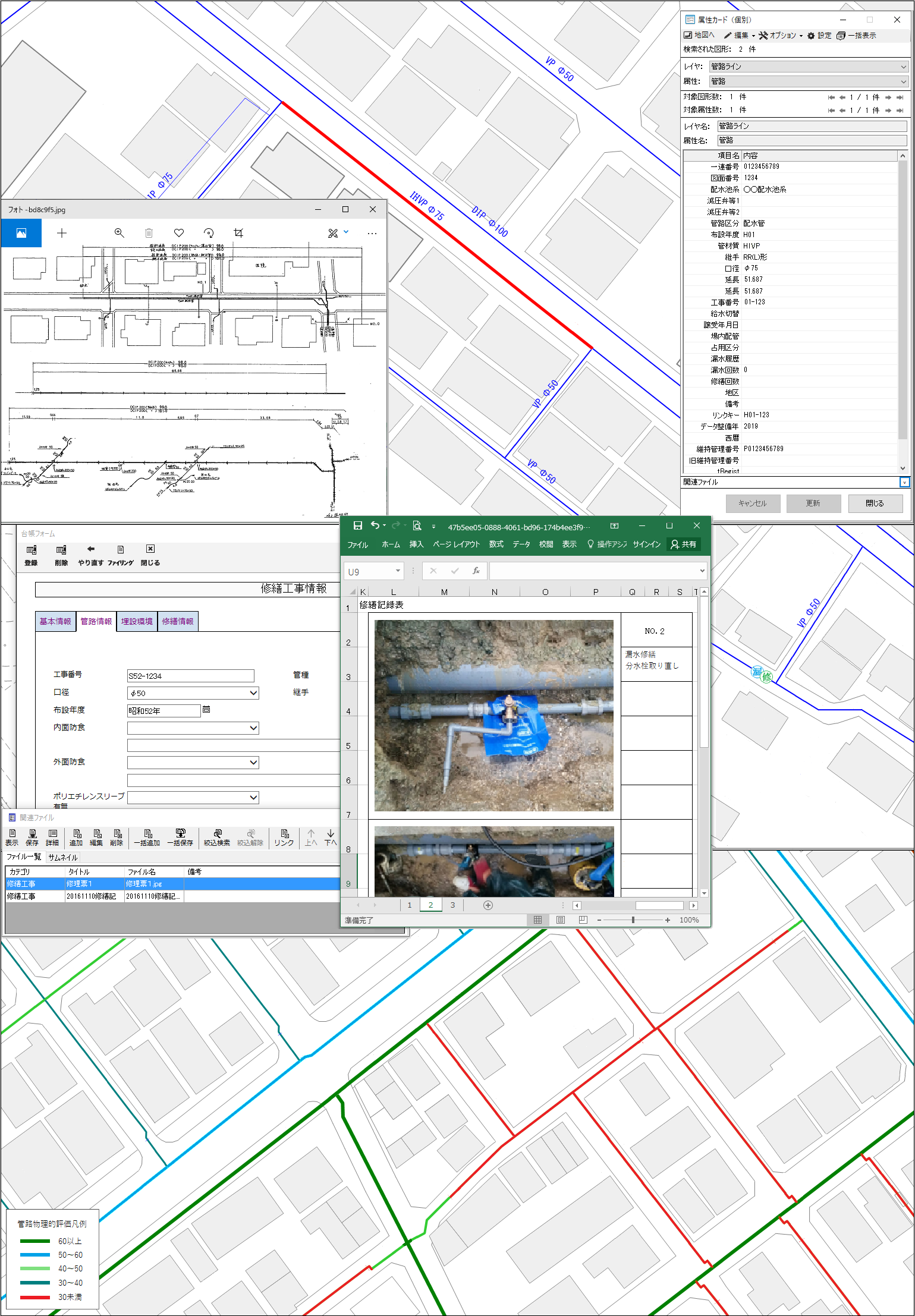Click ファイリング in the 台帳フォーム toolbar
This screenshot has height=1316, width=915.
point(121,555)
